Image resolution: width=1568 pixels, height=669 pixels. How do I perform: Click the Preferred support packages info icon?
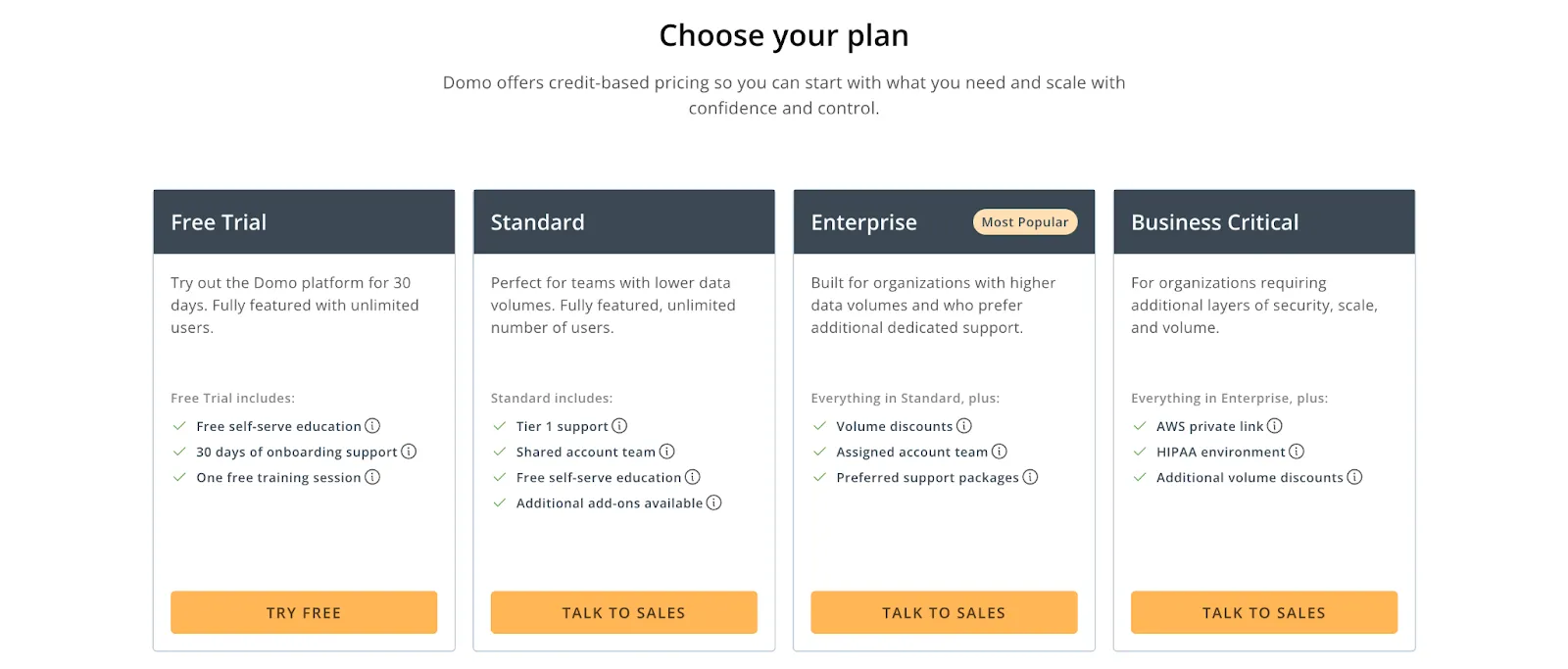point(1032,477)
